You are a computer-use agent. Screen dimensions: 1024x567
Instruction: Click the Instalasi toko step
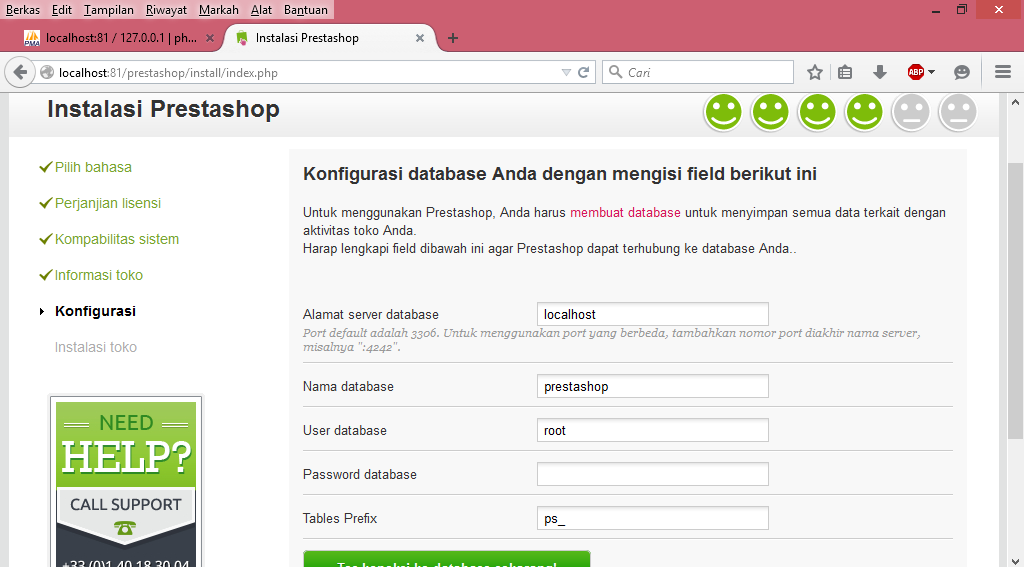point(95,347)
